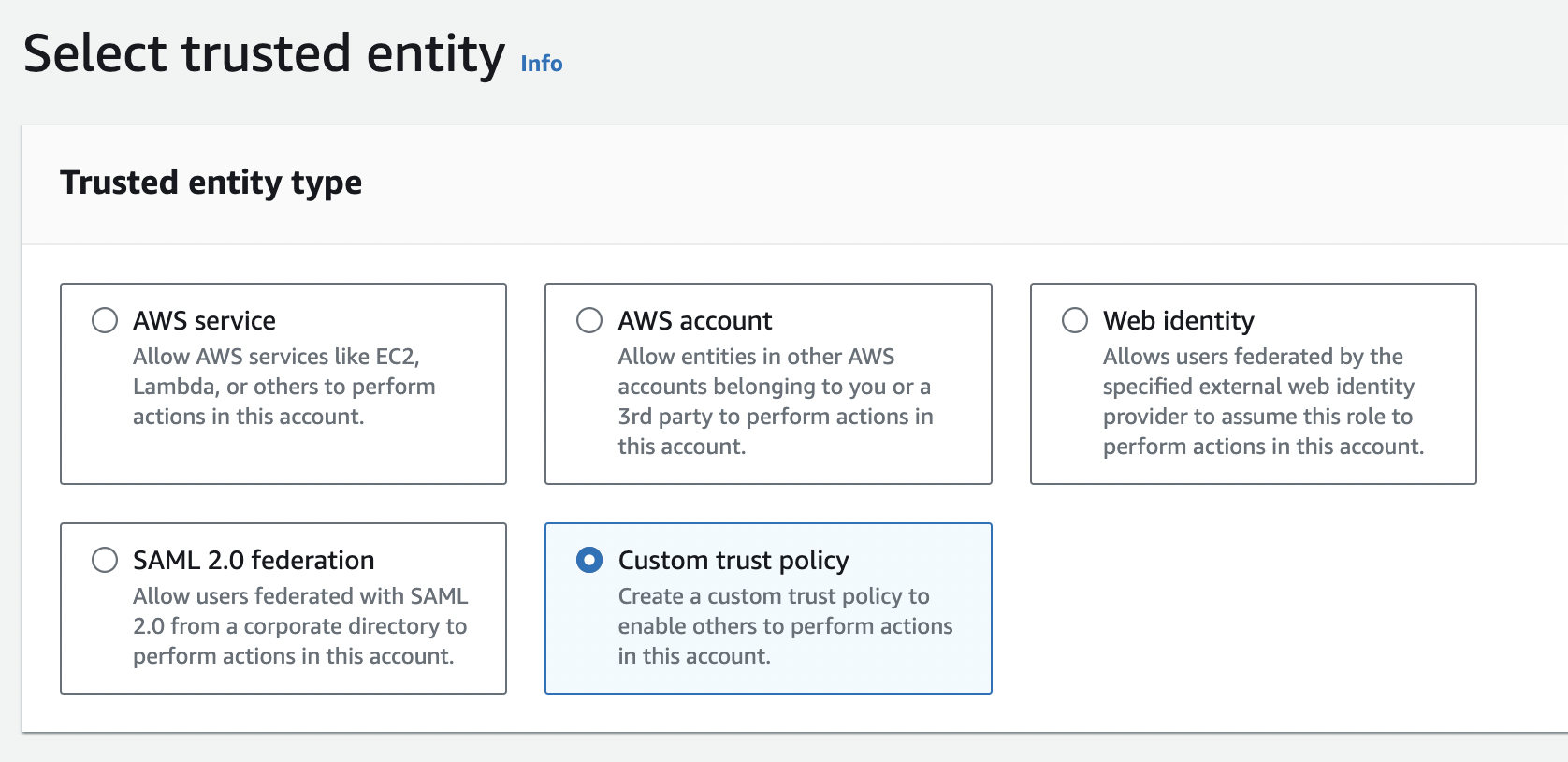The image size is (1568, 762).
Task: Click the 'Custom trust policy' option title
Action: (x=733, y=560)
